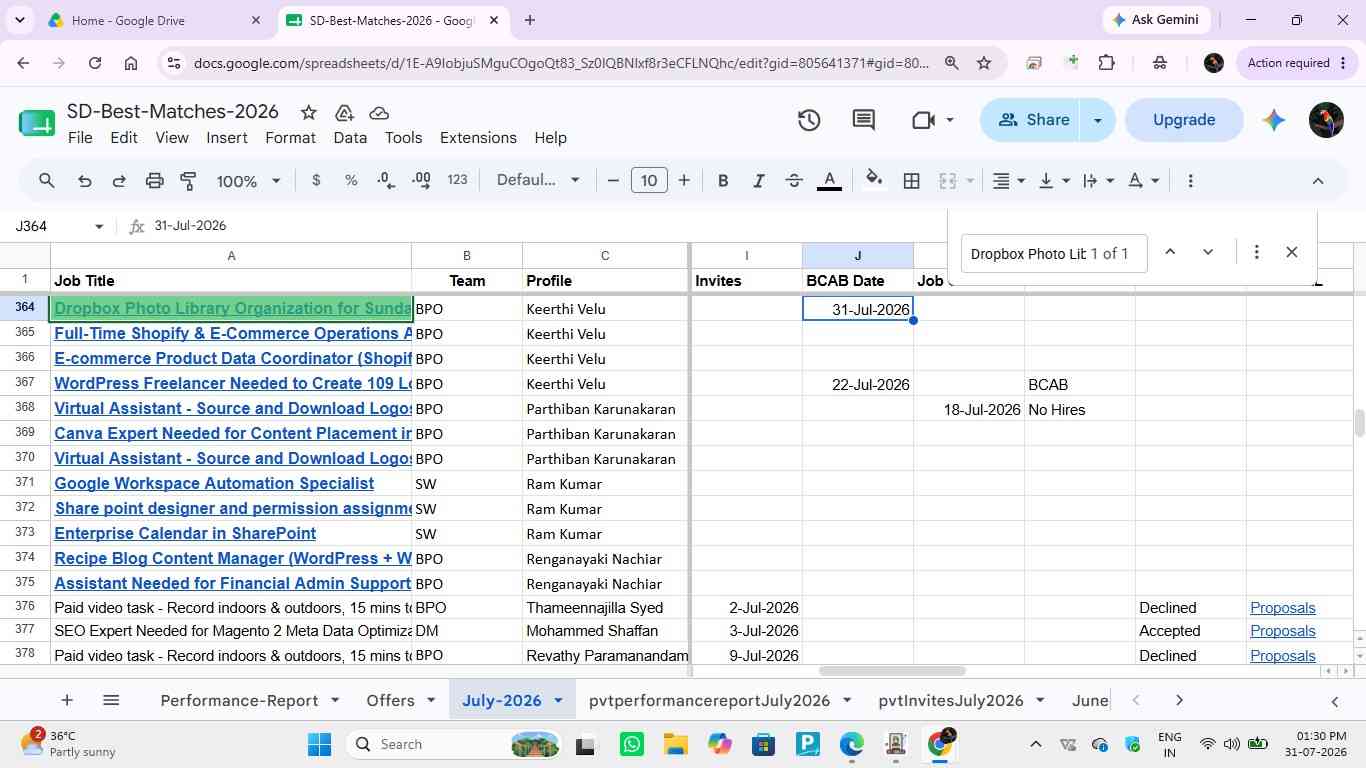The height and width of the screenshot is (768, 1366).
Task: Click the paint format roller icon
Action: click(x=188, y=181)
